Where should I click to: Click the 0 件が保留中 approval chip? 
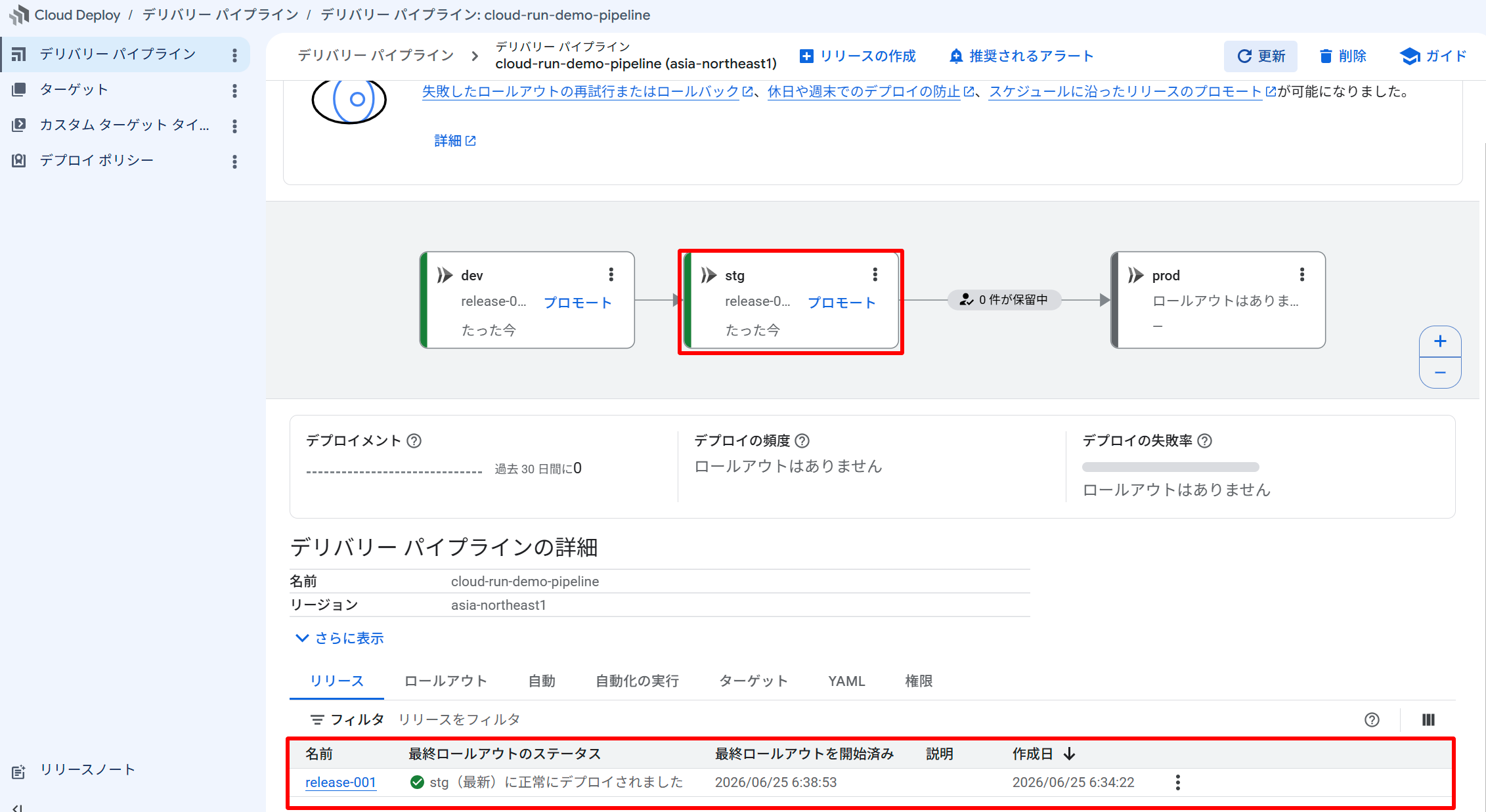coord(1004,299)
